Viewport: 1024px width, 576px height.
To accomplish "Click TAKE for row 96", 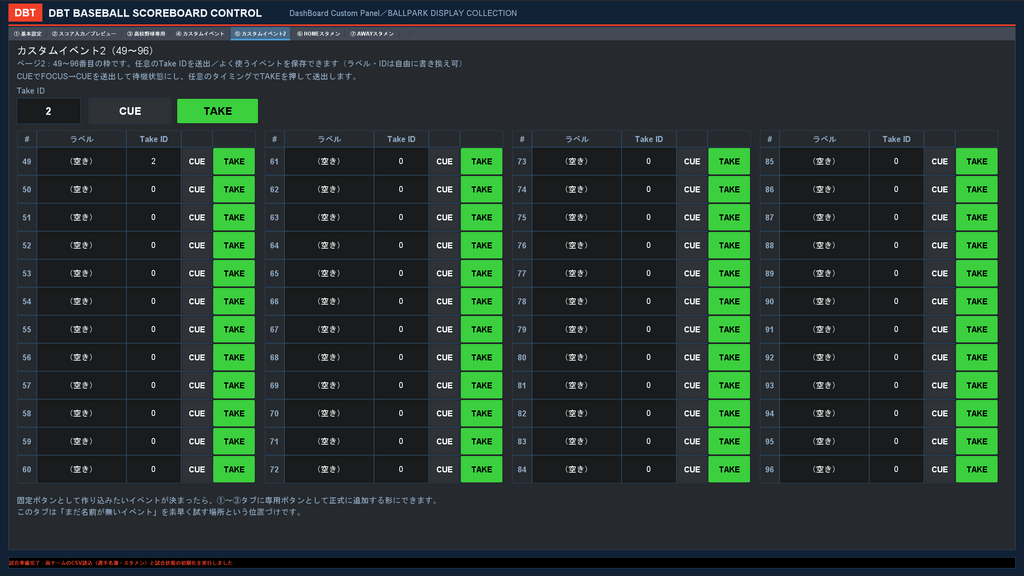I will pos(976,470).
